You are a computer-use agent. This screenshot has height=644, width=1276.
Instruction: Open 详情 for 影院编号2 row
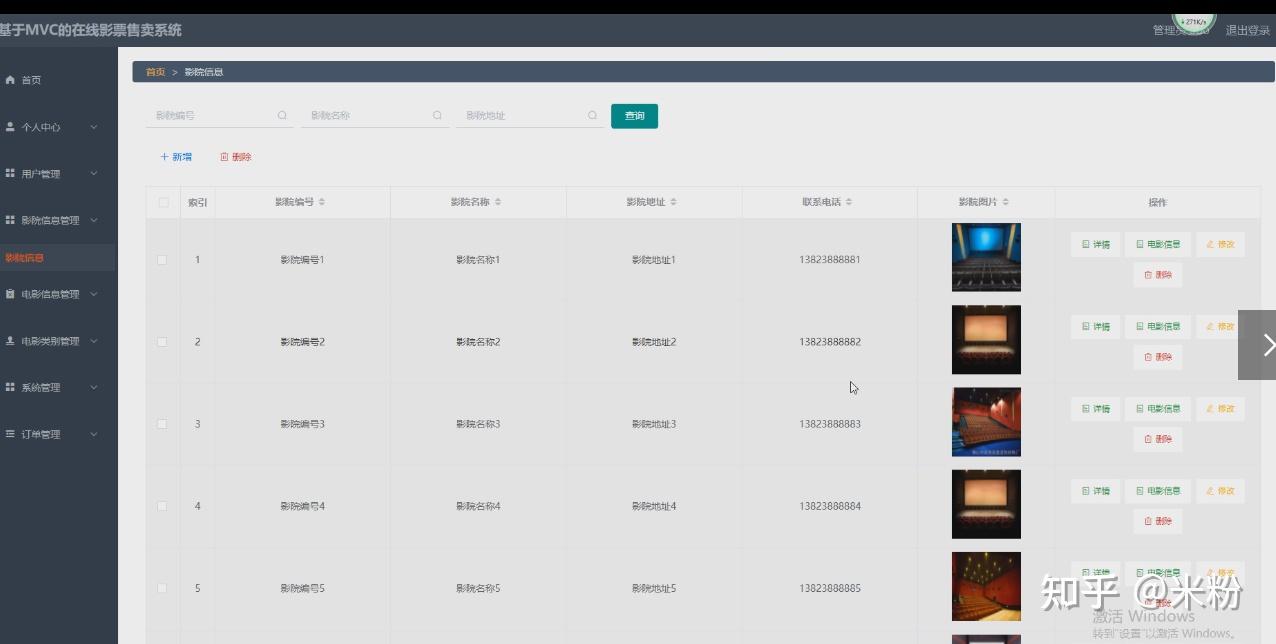click(x=1095, y=326)
